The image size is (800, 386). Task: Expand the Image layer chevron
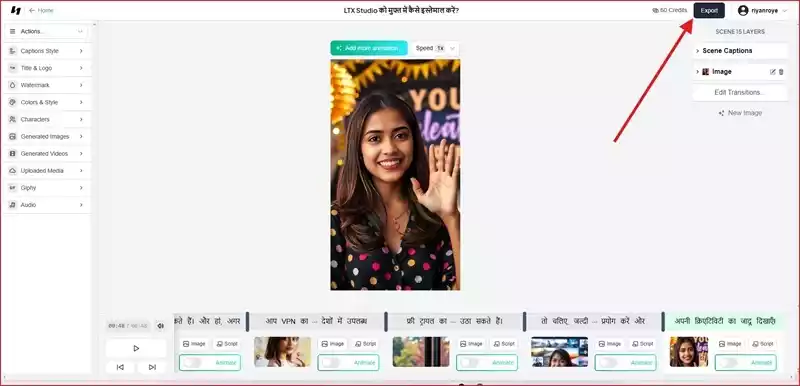[697, 72]
